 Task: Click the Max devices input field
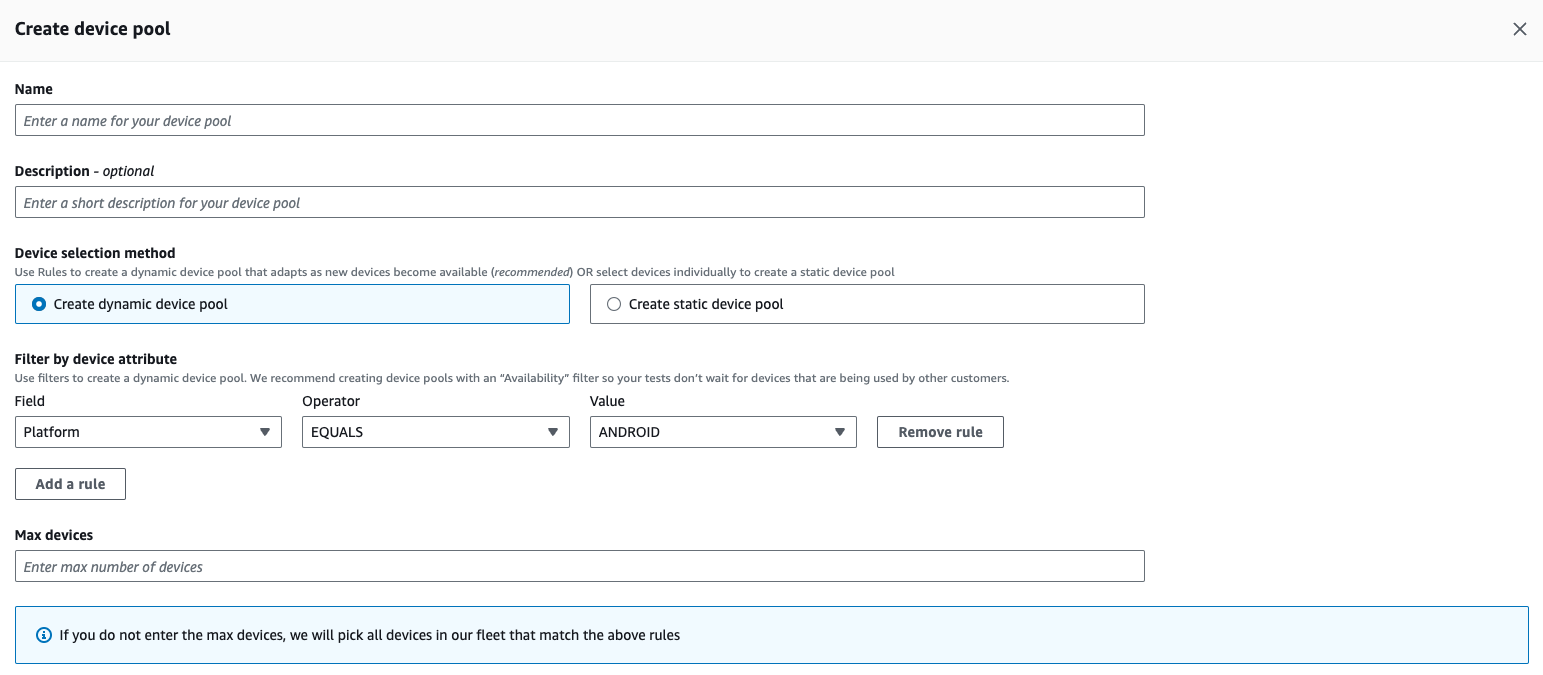tap(580, 565)
